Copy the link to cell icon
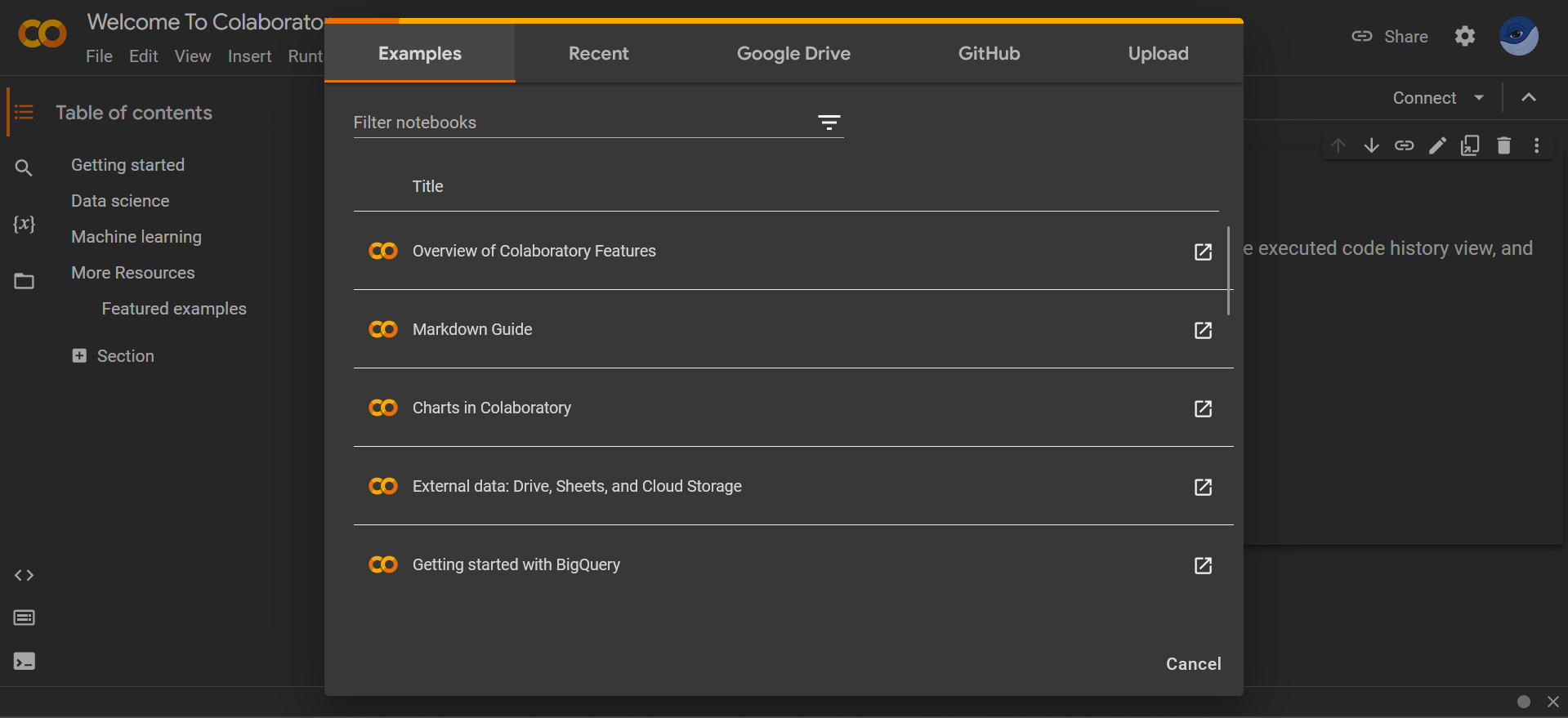1568x718 pixels. pyautogui.click(x=1404, y=145)
